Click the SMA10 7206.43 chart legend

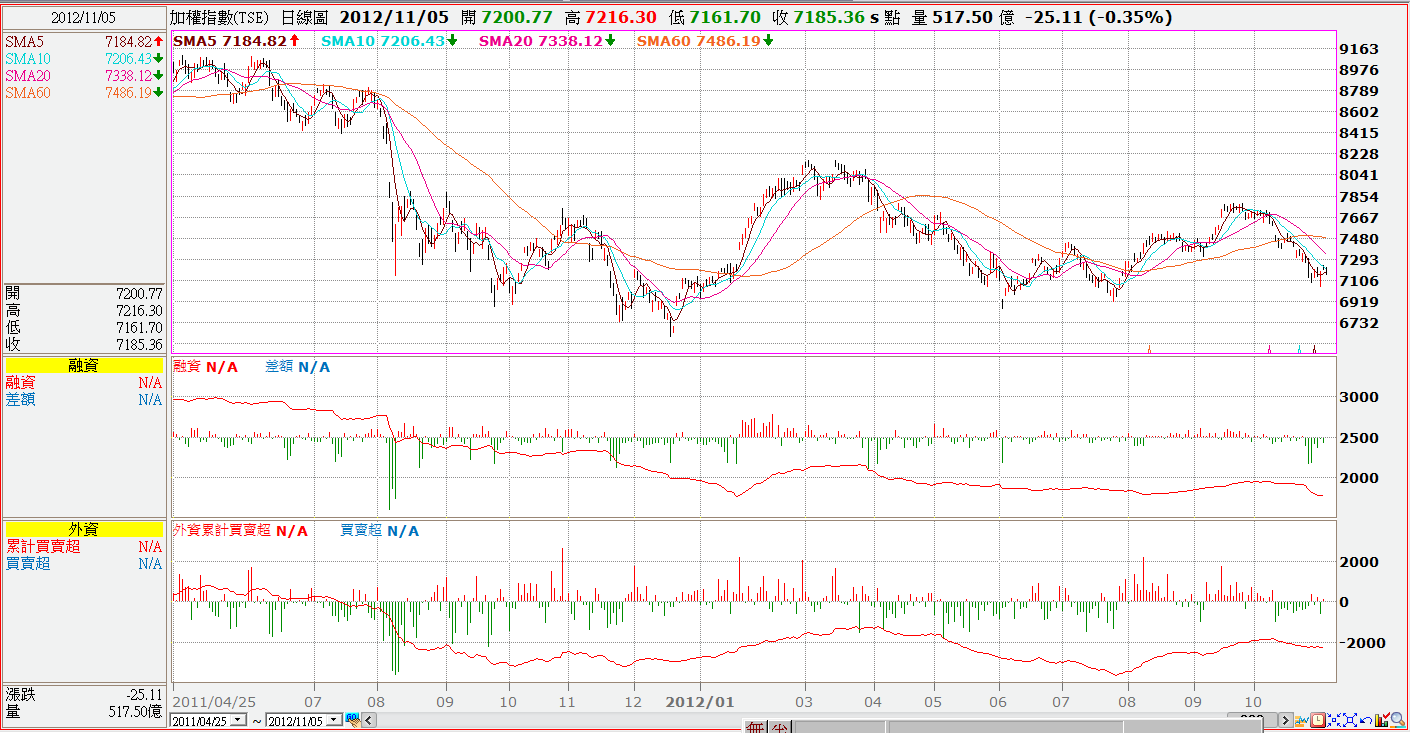pos(390,40)
